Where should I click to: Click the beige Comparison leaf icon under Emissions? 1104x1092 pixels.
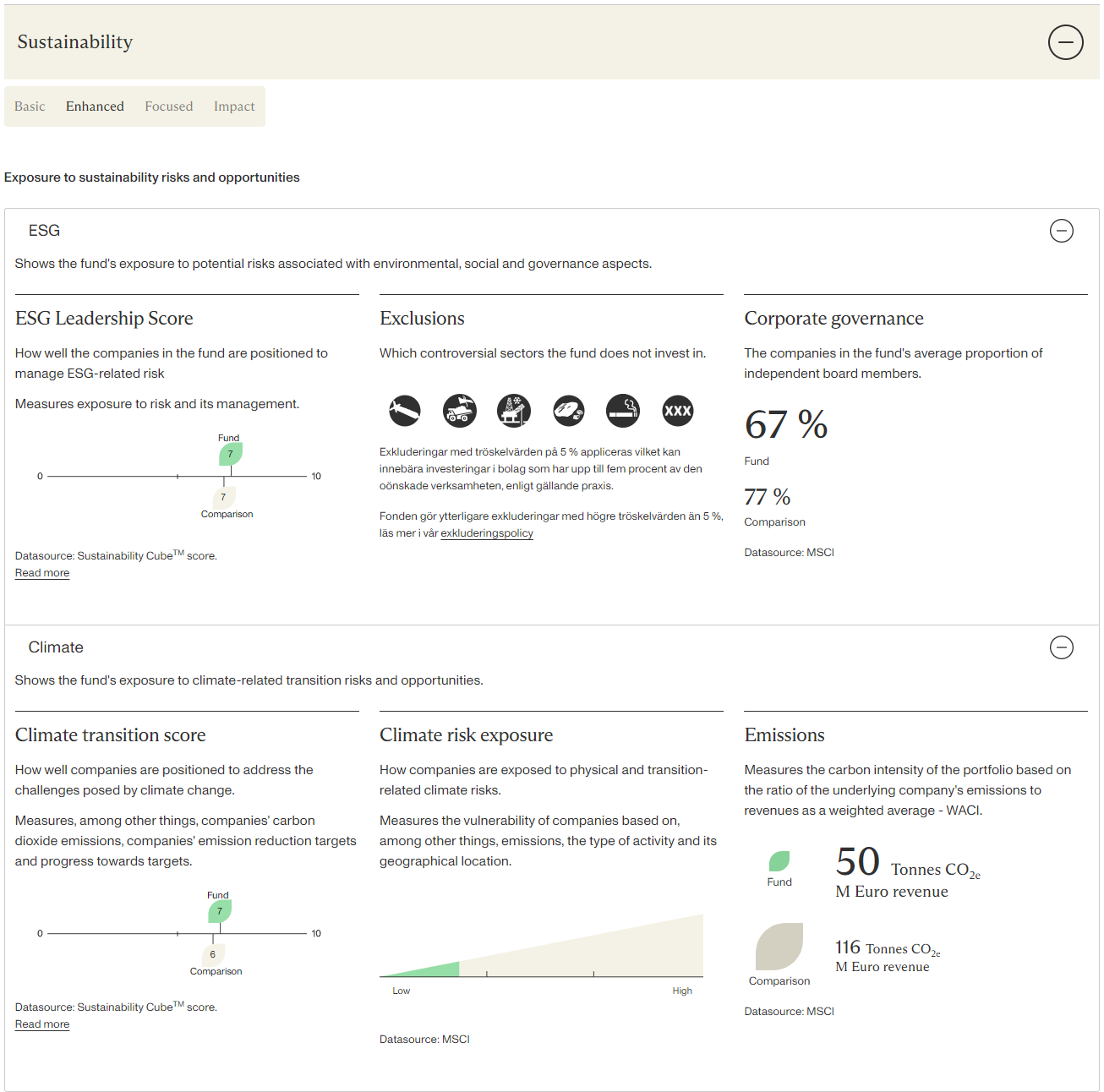tap(779, 948)
